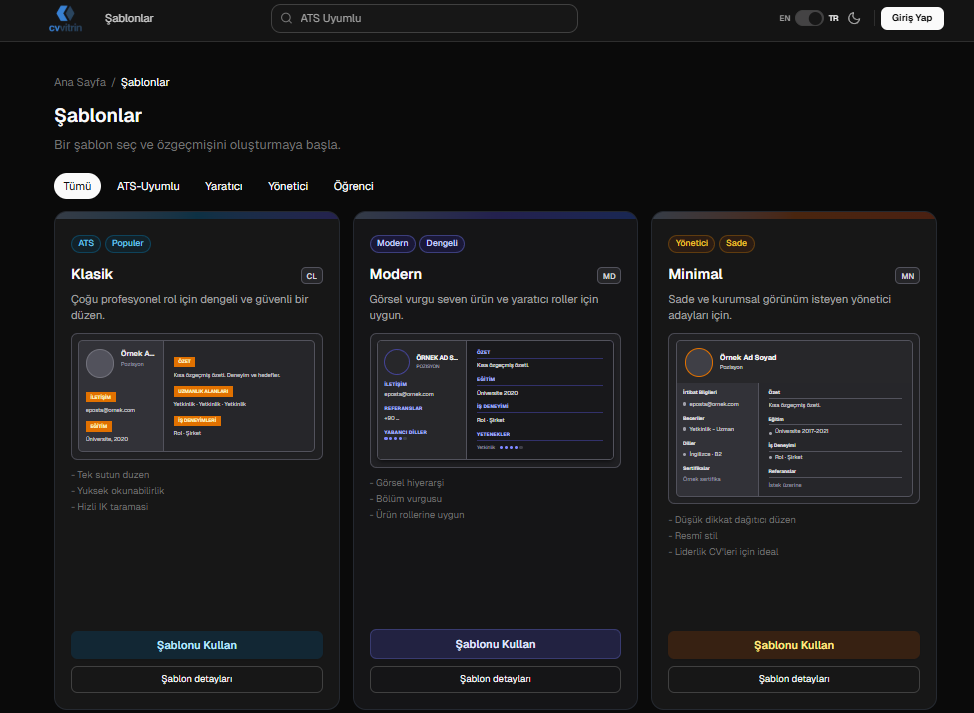The width and height of the screenshot is (974, 713).
Task: Click the Modern card title
Action: [396, 274]
